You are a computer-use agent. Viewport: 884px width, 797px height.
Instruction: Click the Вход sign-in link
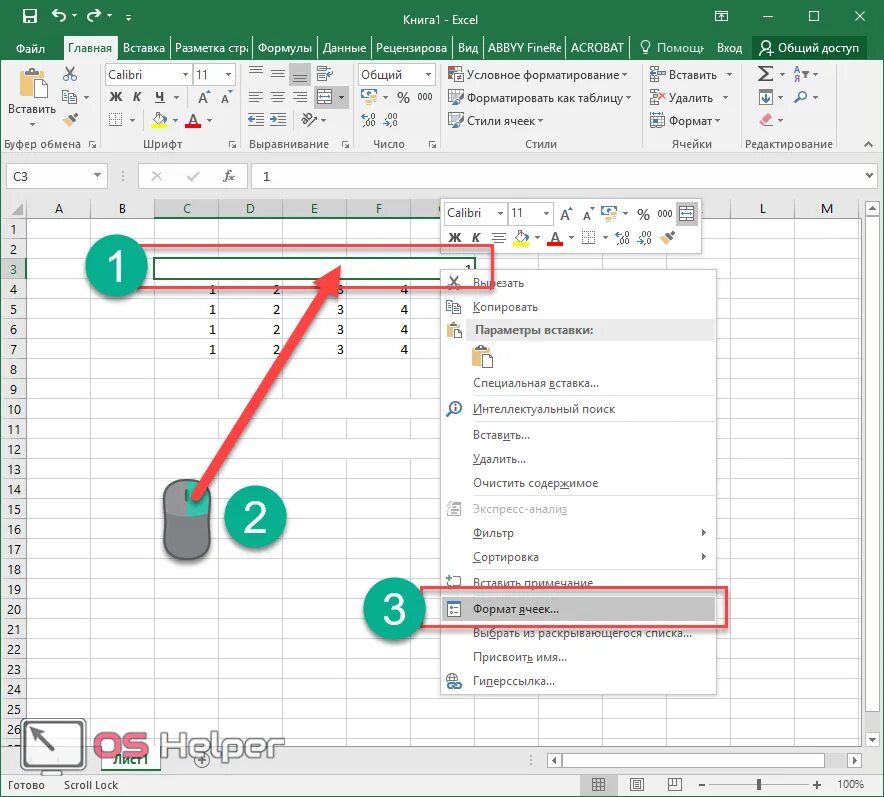tap(729, 48)
